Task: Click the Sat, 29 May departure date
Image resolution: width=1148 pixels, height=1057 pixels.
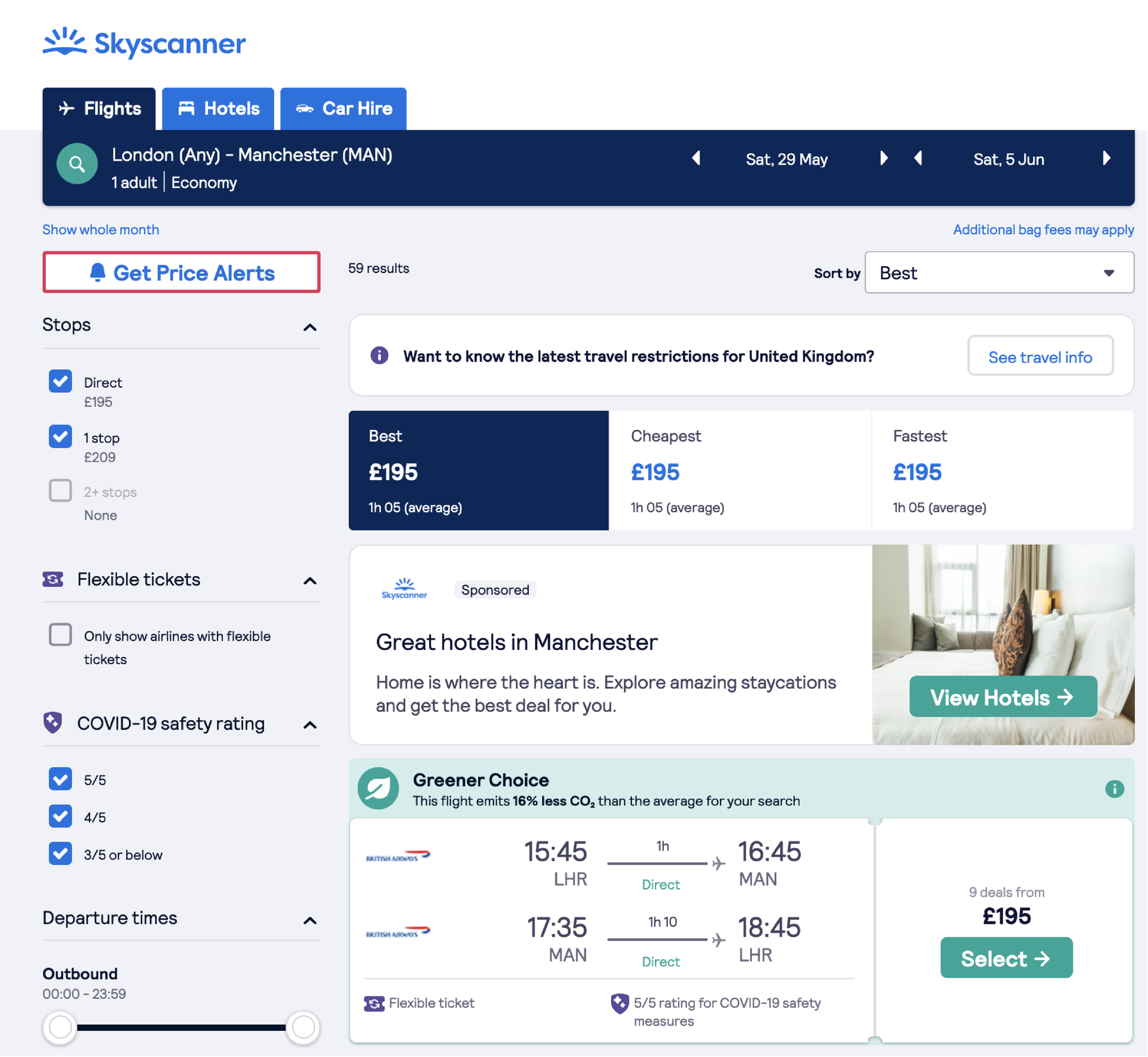Action: coord(786,159)
